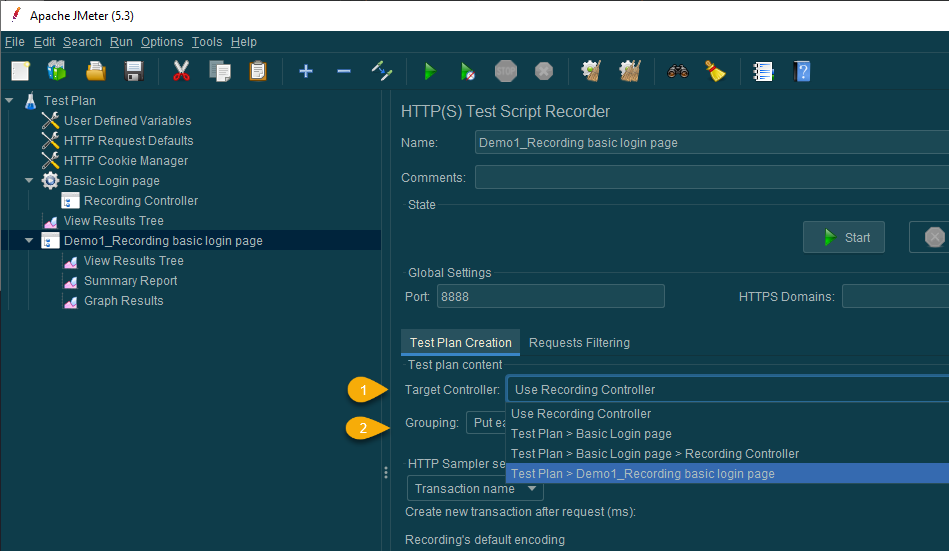Open a test plan file via folder icon
Viewport: 949px width, 551px height.
pos(96,71)
